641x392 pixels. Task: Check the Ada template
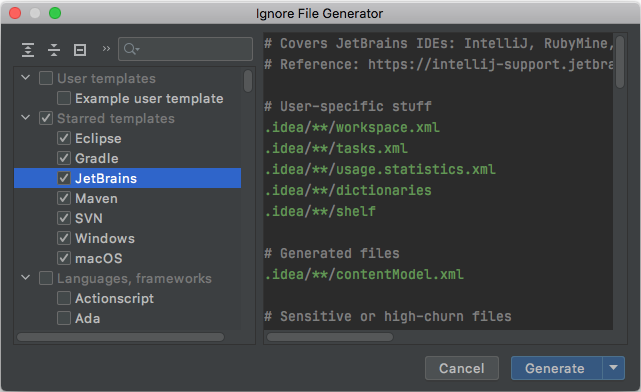pyautogui.click(x=64, y=318)
